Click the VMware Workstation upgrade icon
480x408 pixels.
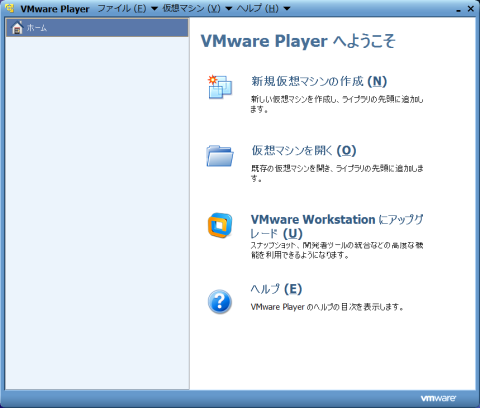coord(220,226)
